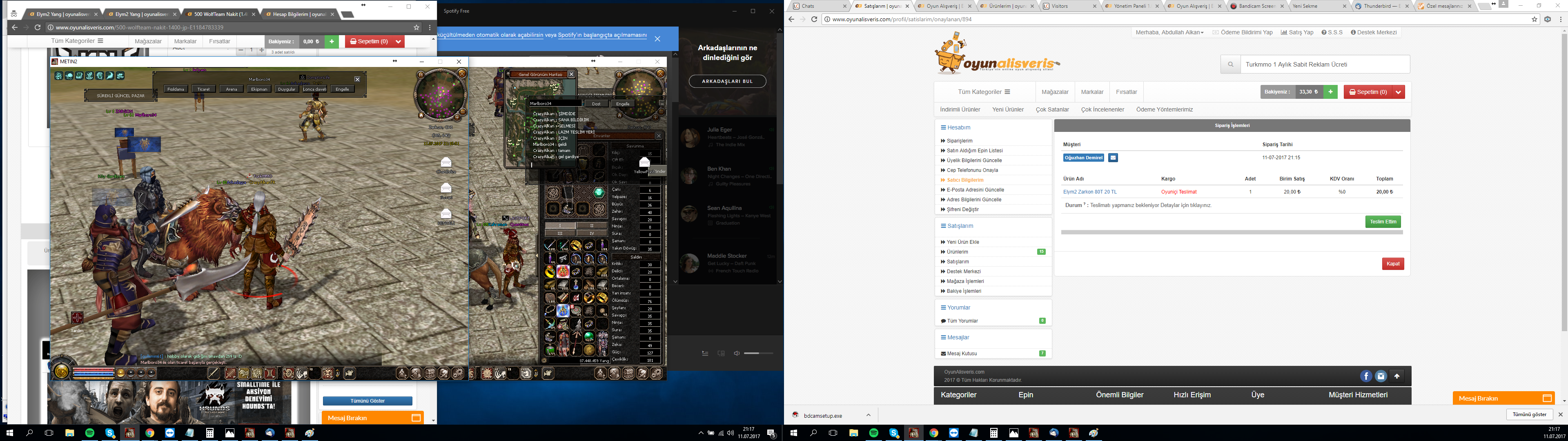Open Tüm Yorumlar with the speech bubble

[x=959, y=321]
